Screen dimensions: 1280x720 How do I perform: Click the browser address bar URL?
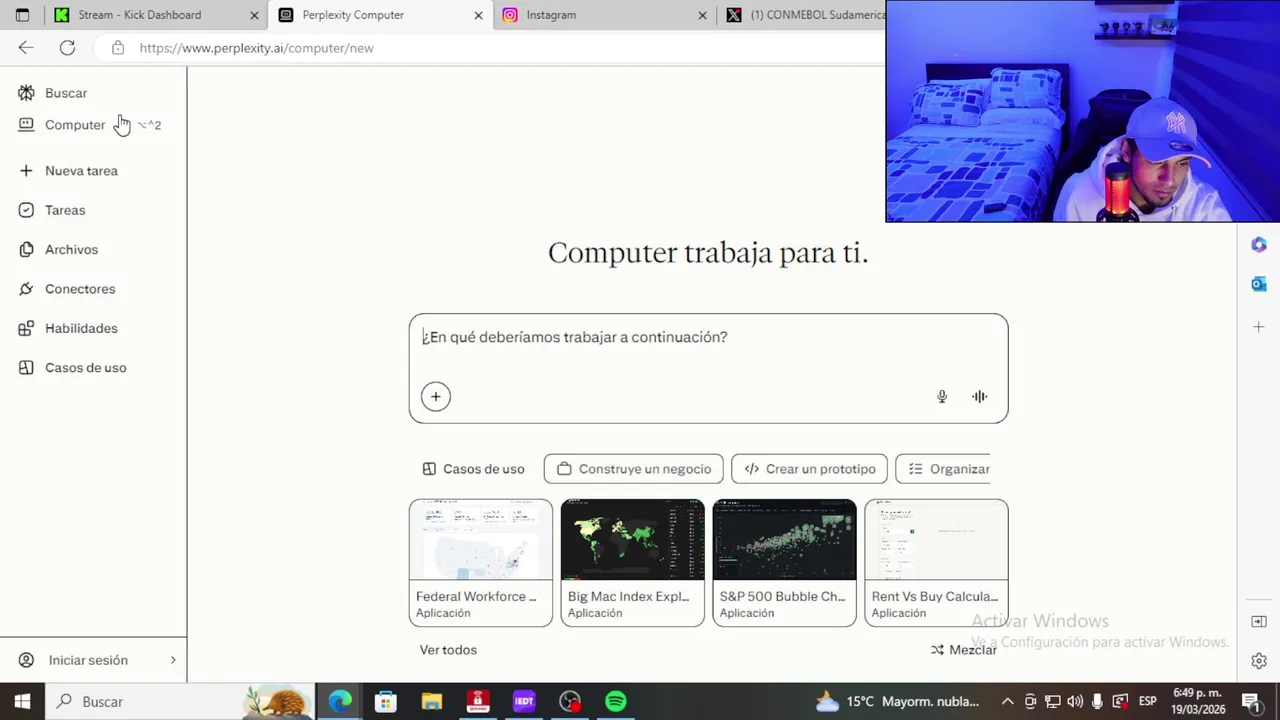click(x=256, y=48)
